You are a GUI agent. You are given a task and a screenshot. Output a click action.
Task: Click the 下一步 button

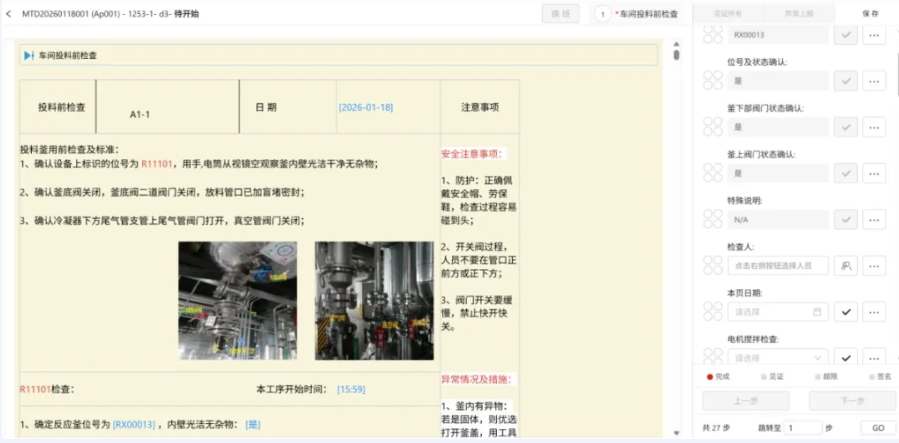coord(851,401)
